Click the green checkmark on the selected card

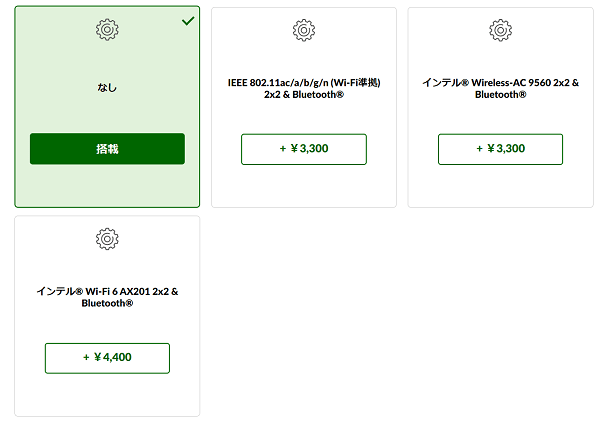pos(188,21)
